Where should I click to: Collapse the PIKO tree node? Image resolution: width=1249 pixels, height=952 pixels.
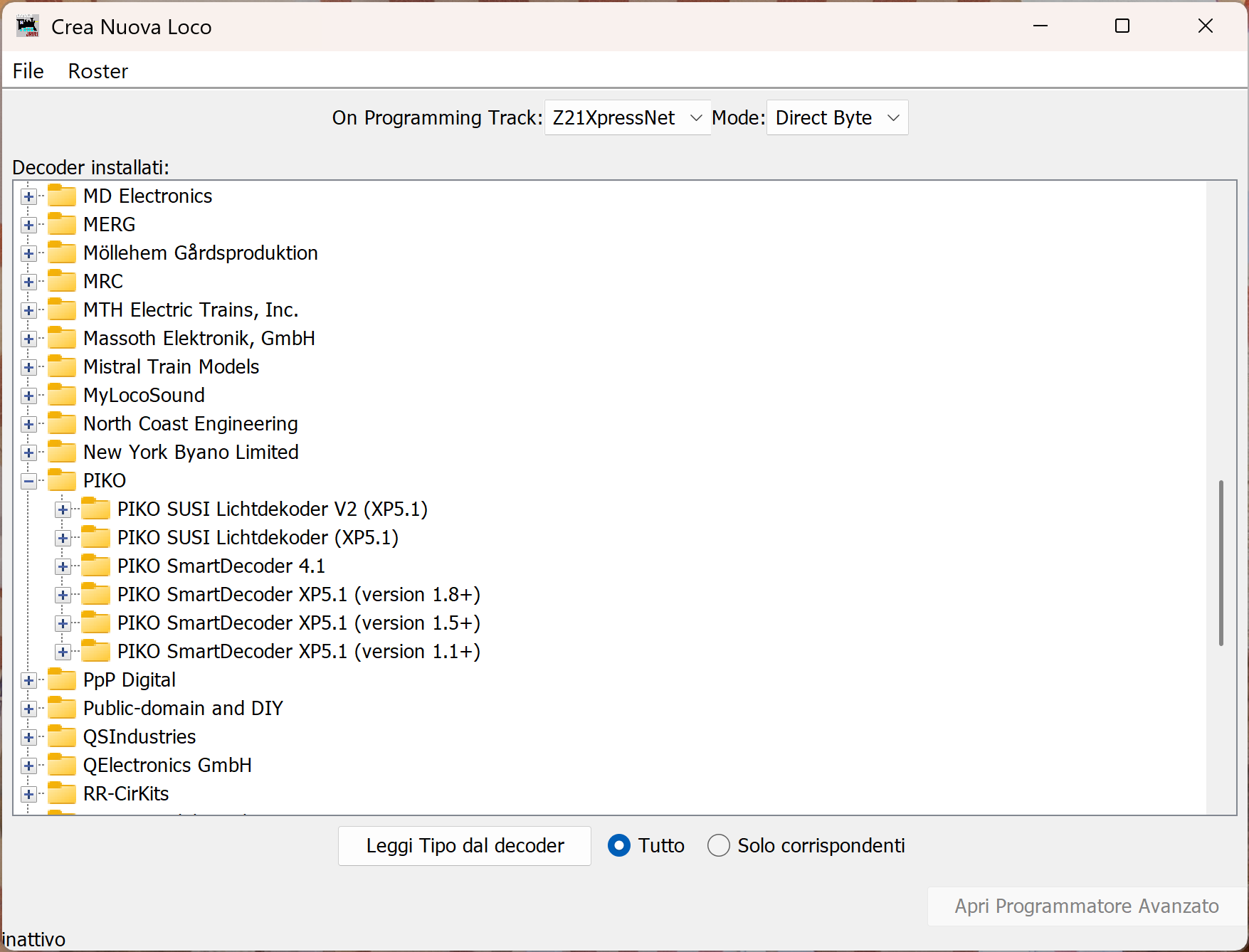28,480
